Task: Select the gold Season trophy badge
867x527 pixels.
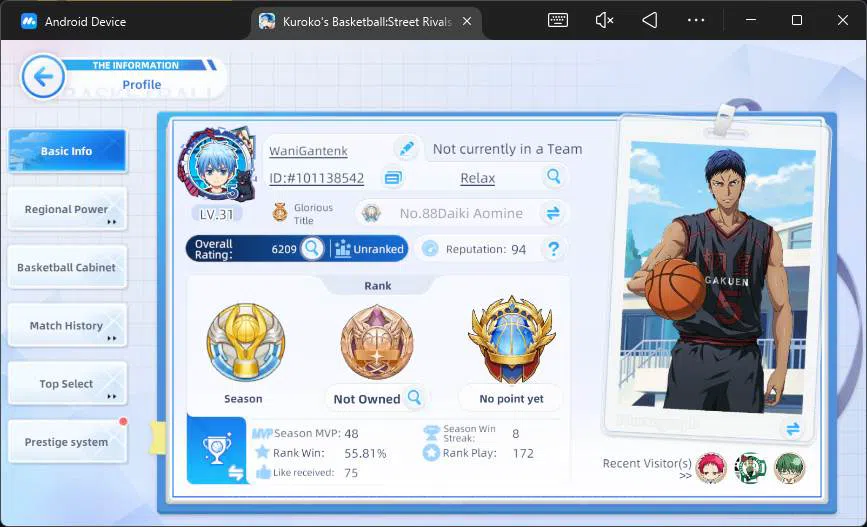Action: [x=246, y=342]
